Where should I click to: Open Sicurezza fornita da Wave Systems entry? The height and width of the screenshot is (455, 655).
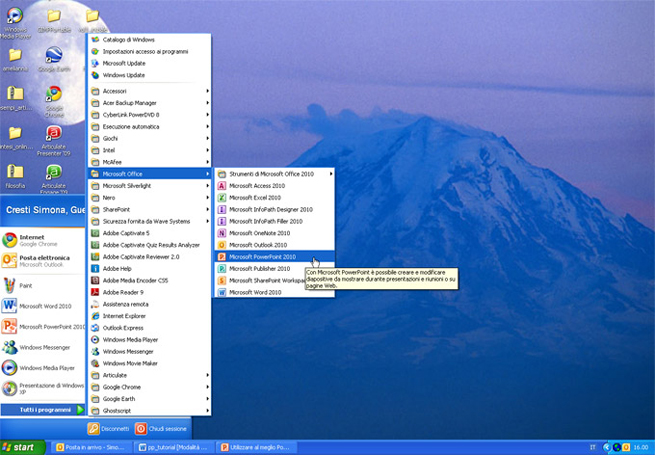pyautogui.click(x=150, y=221)
